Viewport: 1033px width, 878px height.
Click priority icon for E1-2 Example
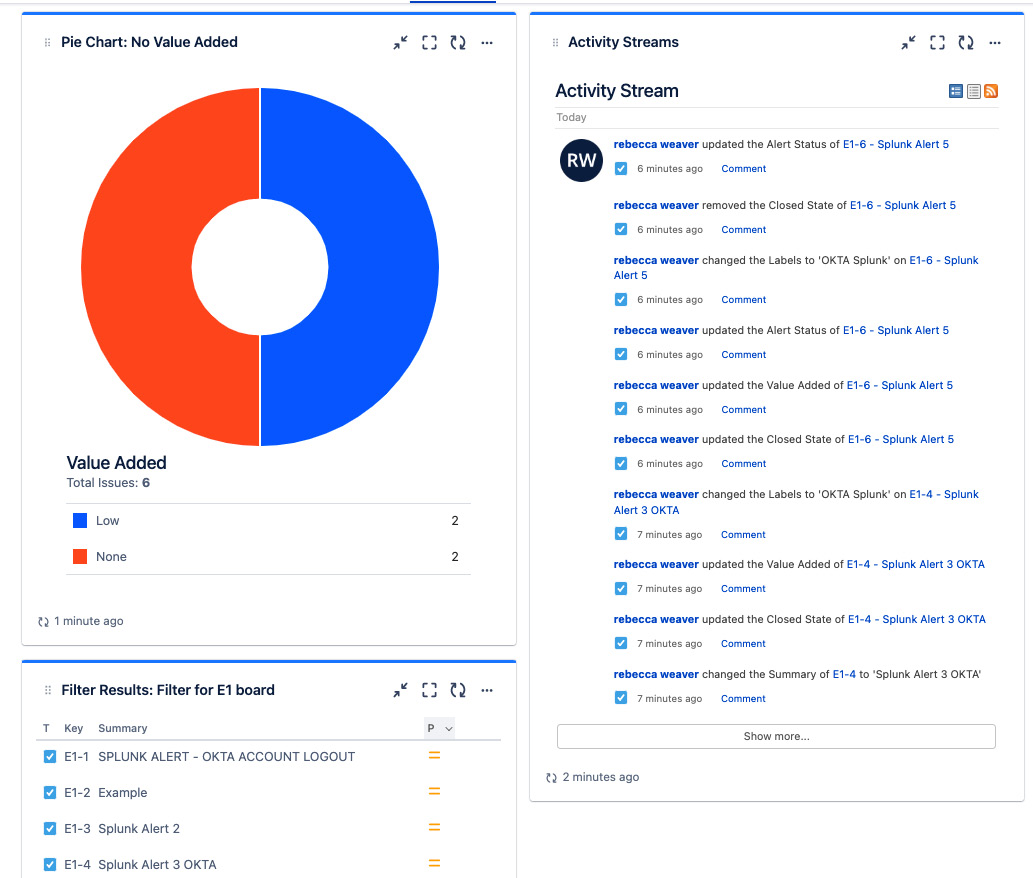coord(434,792)
